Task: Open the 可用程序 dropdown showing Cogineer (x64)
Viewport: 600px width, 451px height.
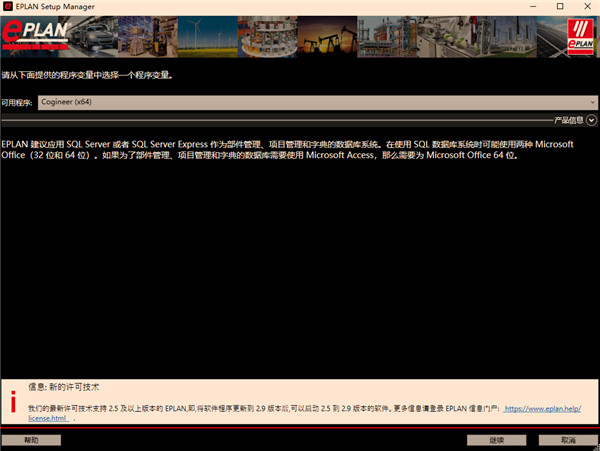Action: pos(317,102)
